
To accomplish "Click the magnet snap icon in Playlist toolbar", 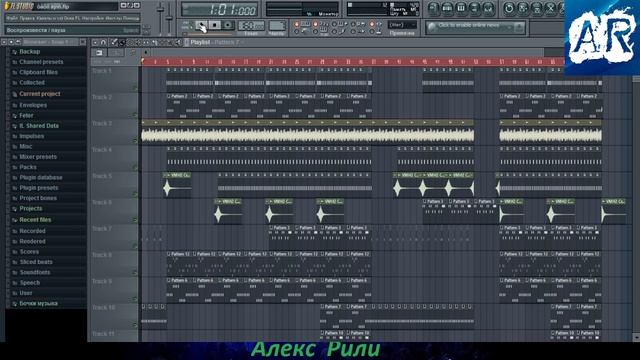I will pos(103,42).
